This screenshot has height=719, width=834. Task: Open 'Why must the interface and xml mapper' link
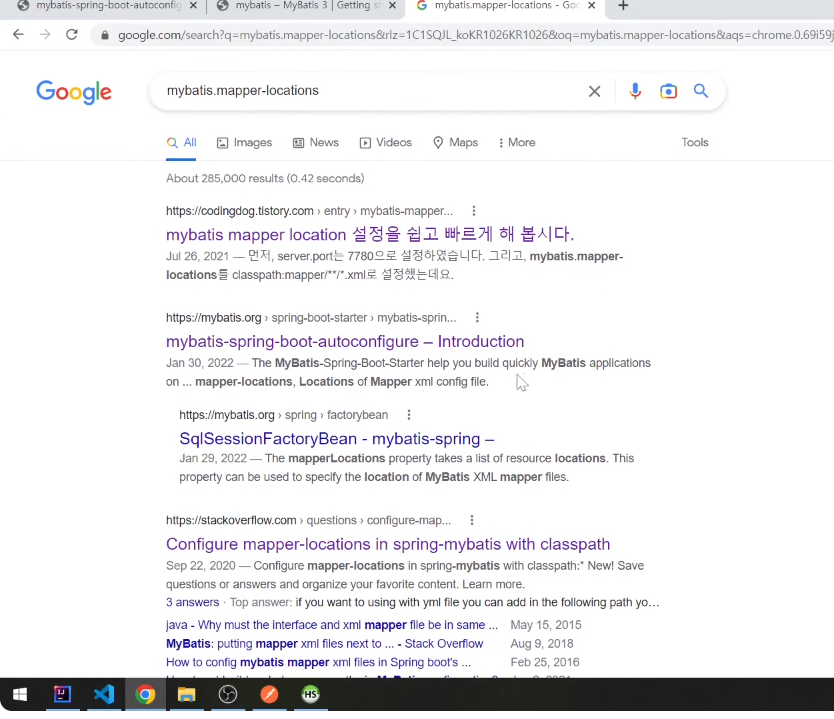(x=332, y=625)
